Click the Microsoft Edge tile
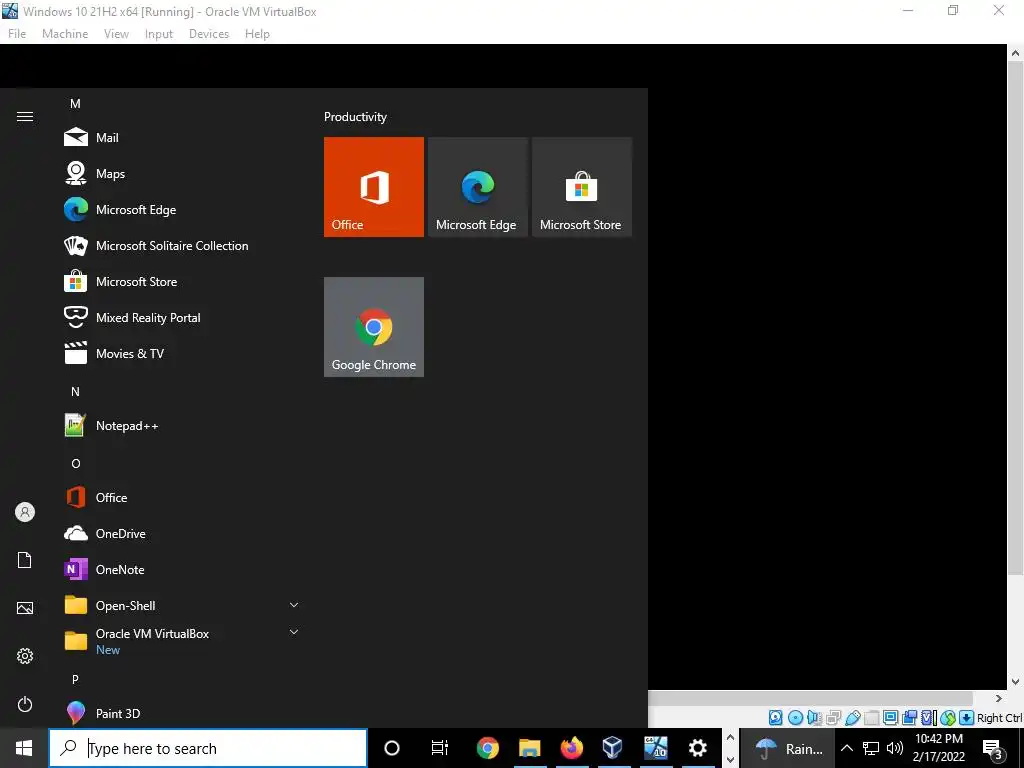This screenshot has width=1024, height=768. [477, 187]
